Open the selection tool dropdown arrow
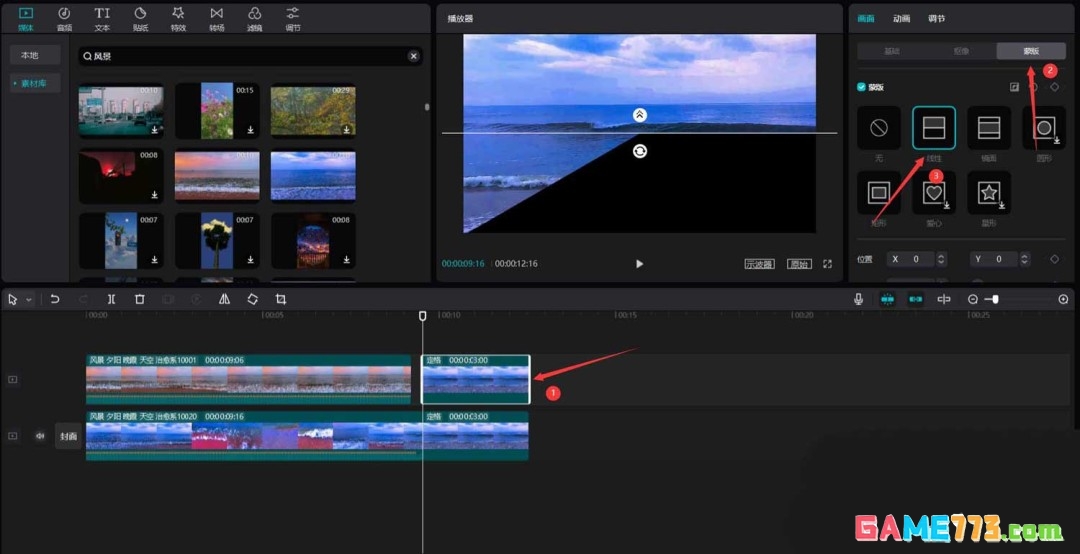The height and width of the screenshot is (554, 1080). [29, 300]
